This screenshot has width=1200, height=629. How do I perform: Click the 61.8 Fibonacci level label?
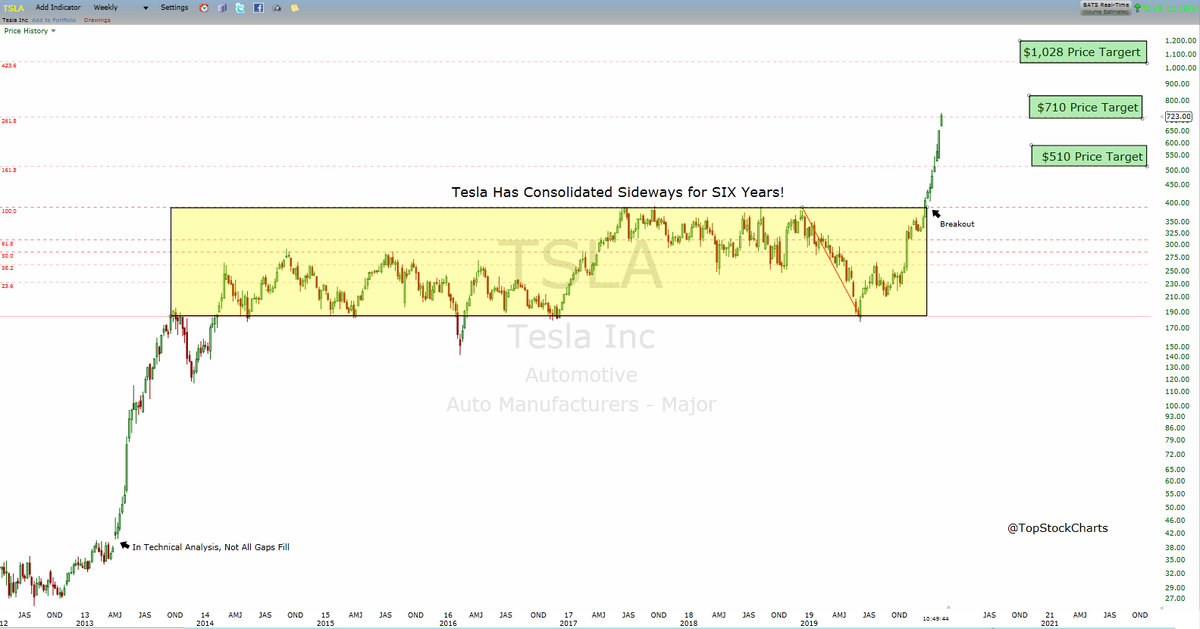(8, 243)
